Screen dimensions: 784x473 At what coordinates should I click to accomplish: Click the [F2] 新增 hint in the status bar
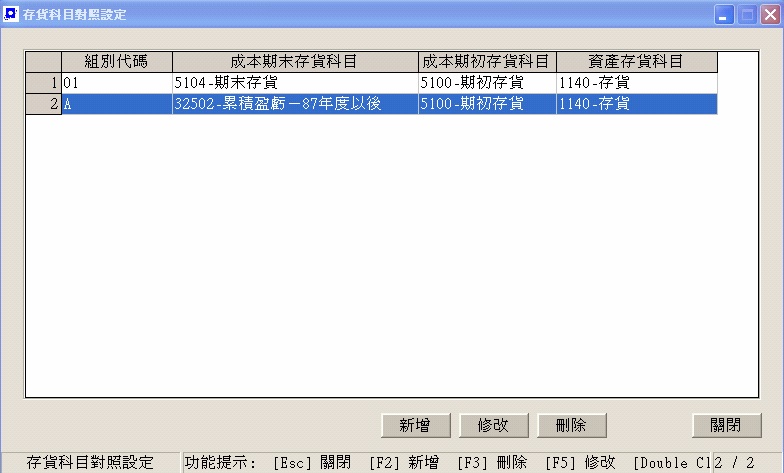[404, 462]
